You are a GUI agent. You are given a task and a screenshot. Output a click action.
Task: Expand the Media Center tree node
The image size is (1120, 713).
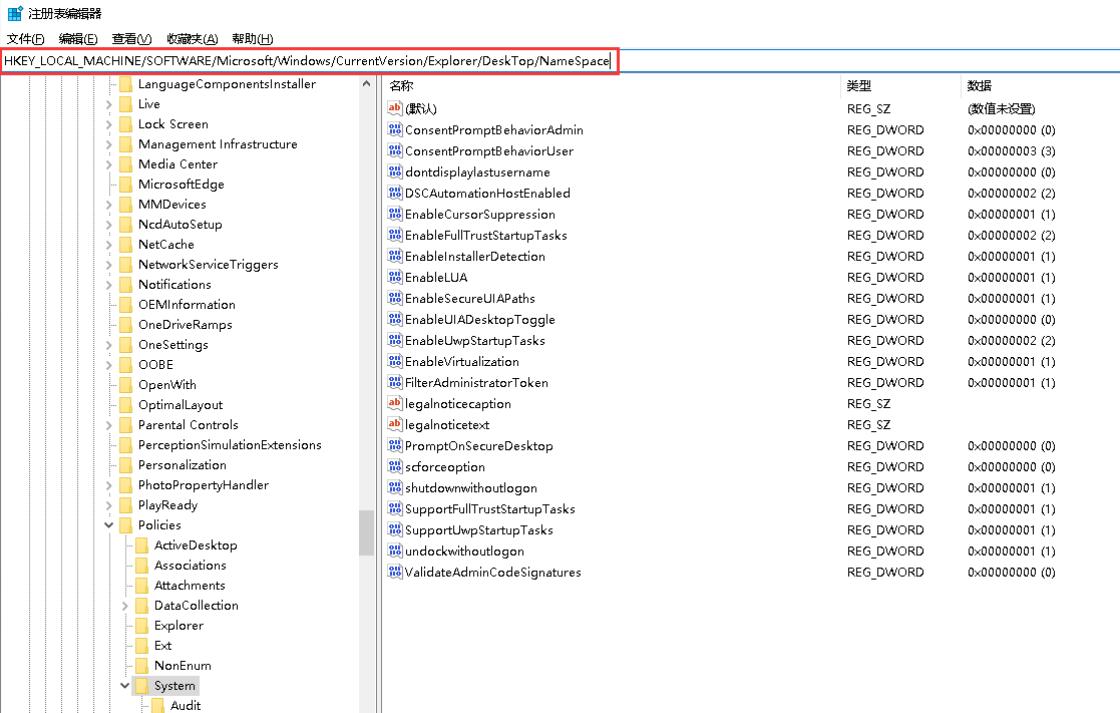[x=109, y=164]
